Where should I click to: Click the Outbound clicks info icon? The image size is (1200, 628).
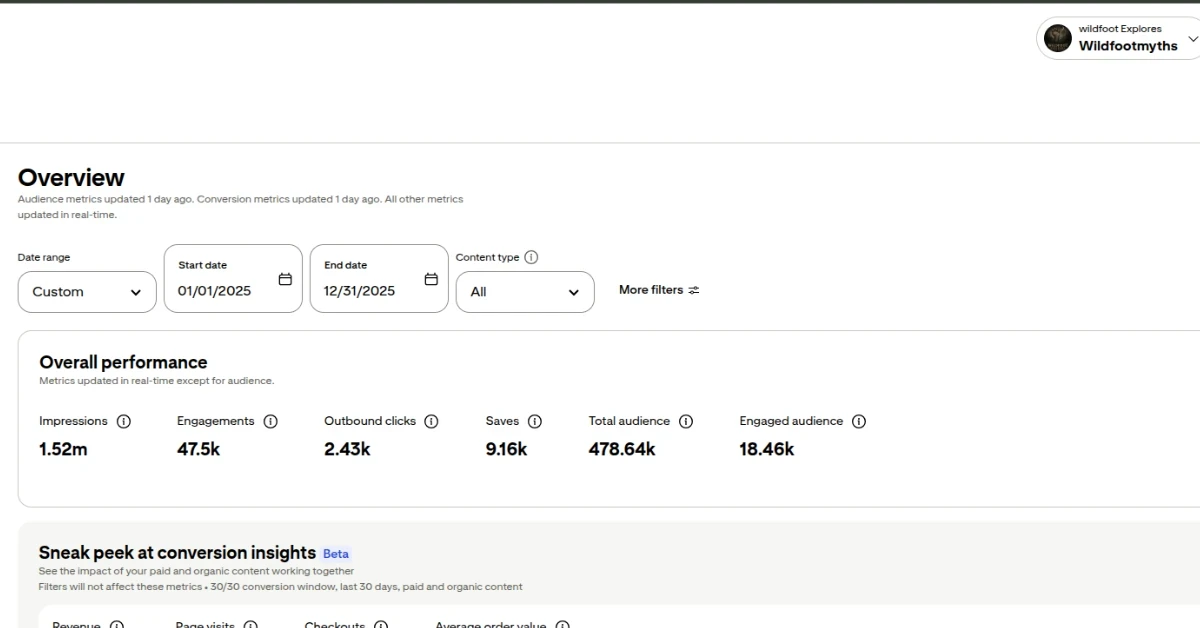pyautogui.click(x=431, y=421)
